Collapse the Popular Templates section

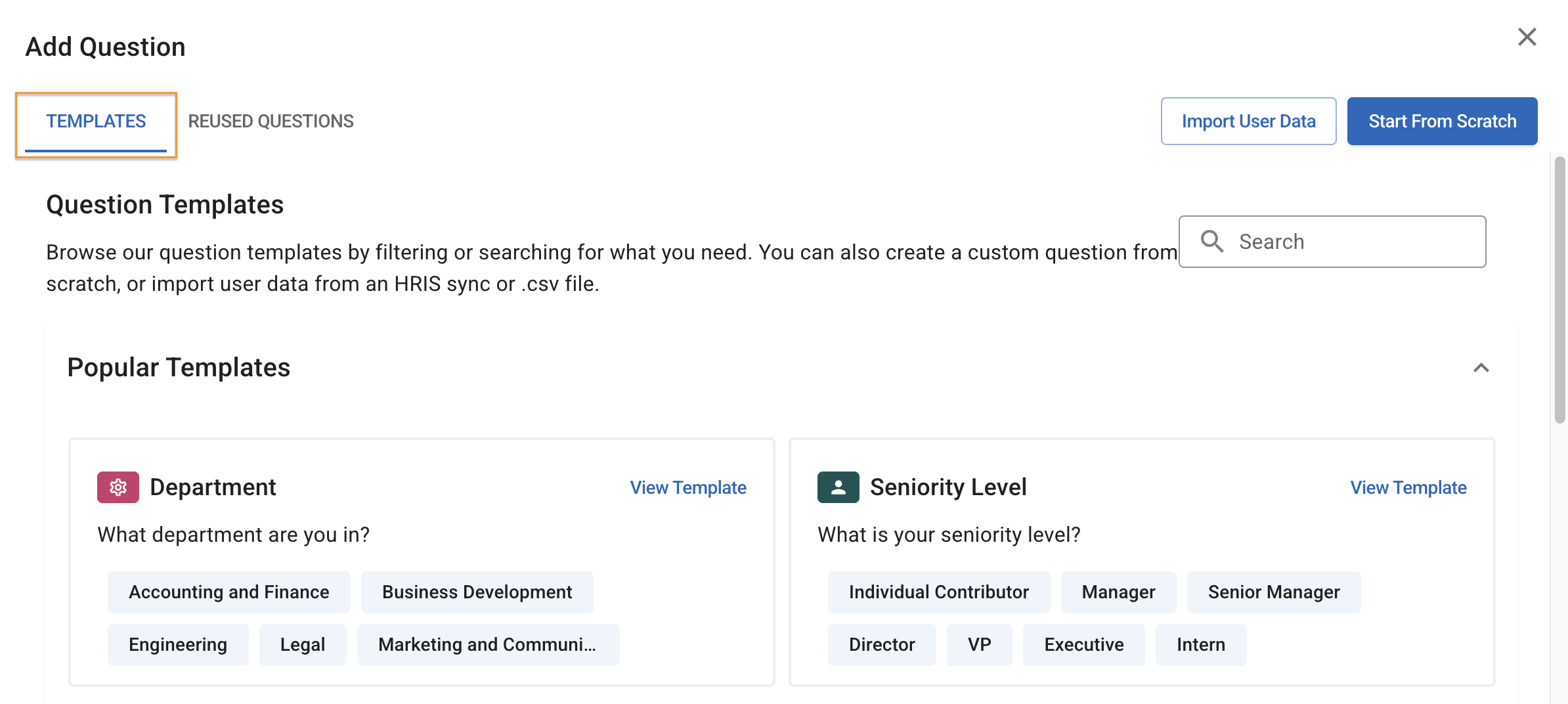[1479, 368]
